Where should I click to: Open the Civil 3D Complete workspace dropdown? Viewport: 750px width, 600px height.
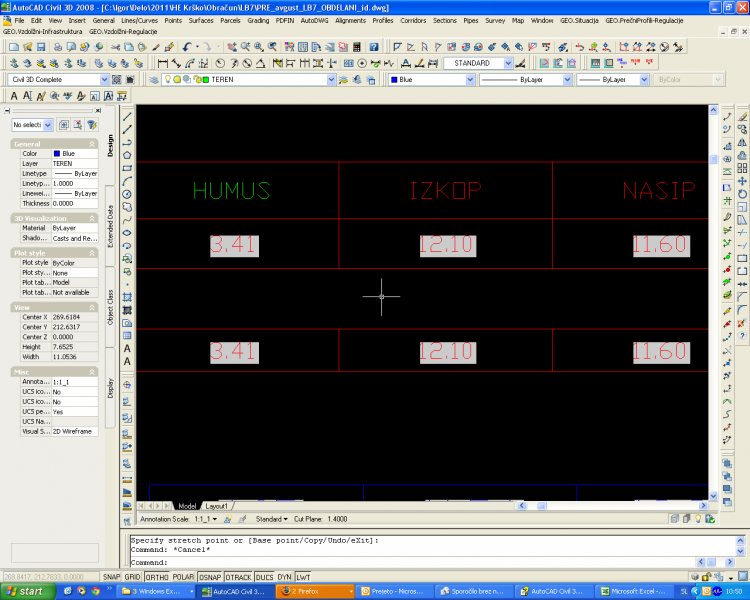coord(104,79)
